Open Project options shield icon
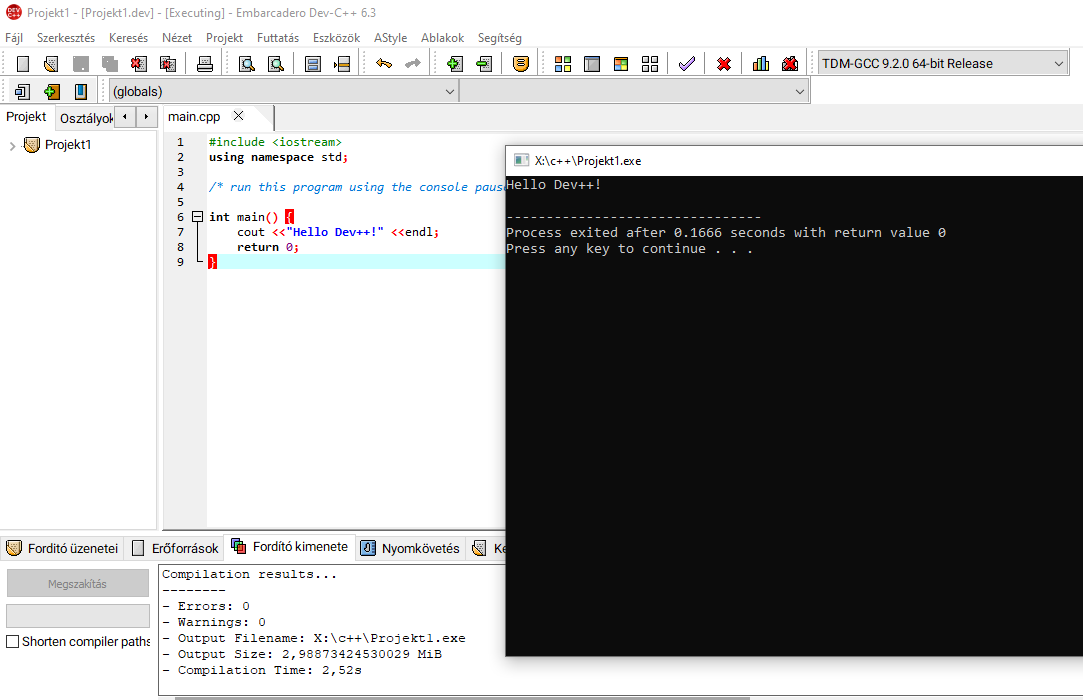The width and height of the screenshot is (1083, 700). point(521,64)
